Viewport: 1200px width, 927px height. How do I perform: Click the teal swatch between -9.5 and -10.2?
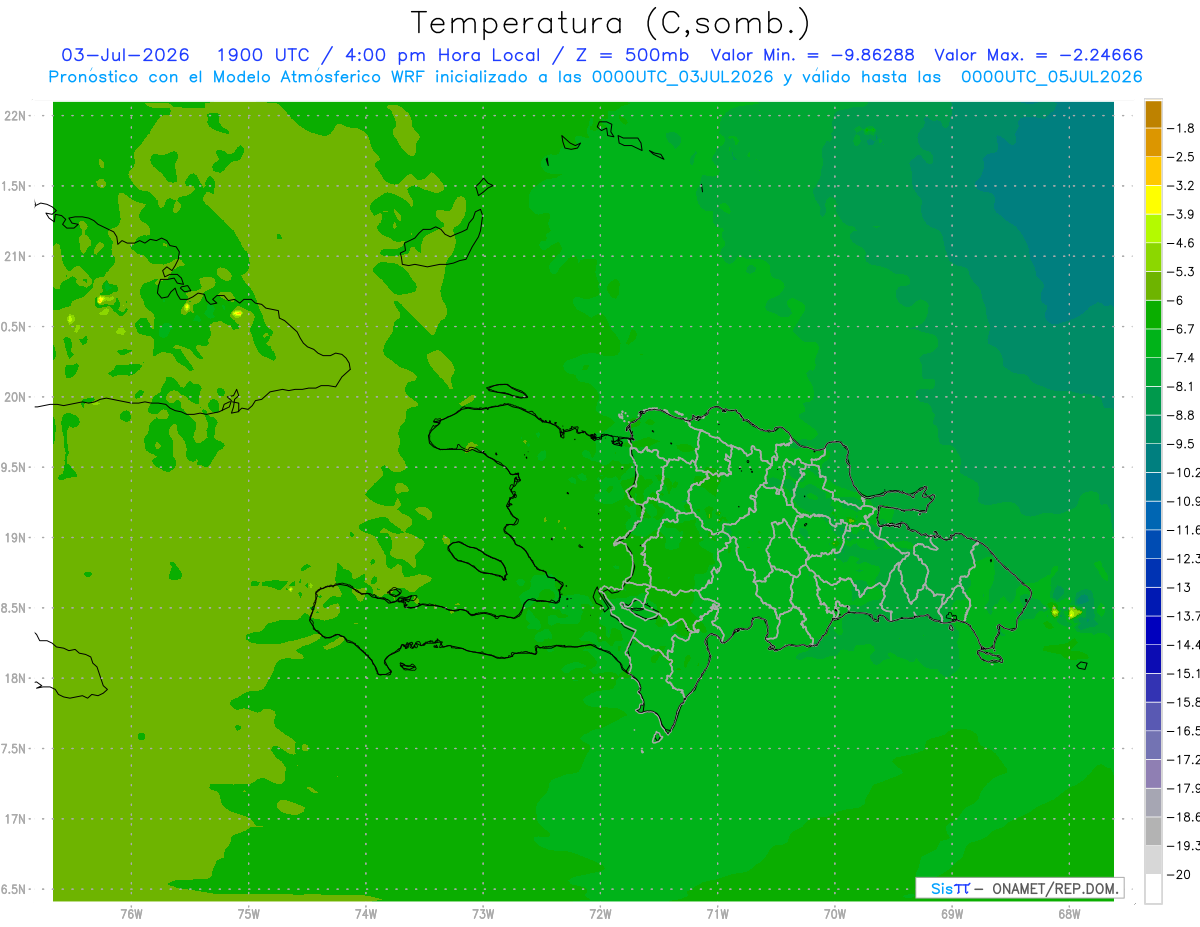click(x=1153, y=458)
